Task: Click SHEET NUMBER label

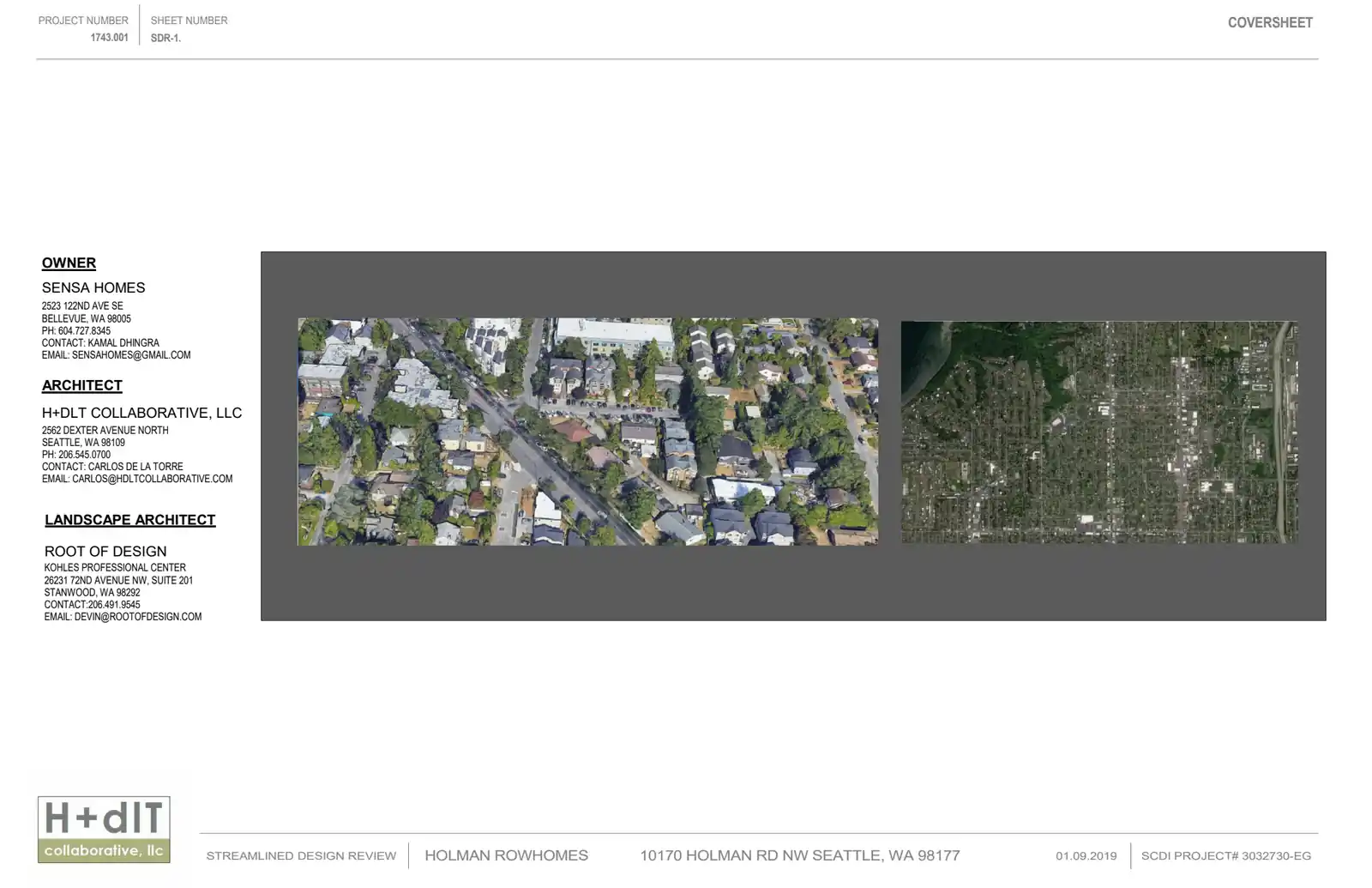Action: coord(189,21)
